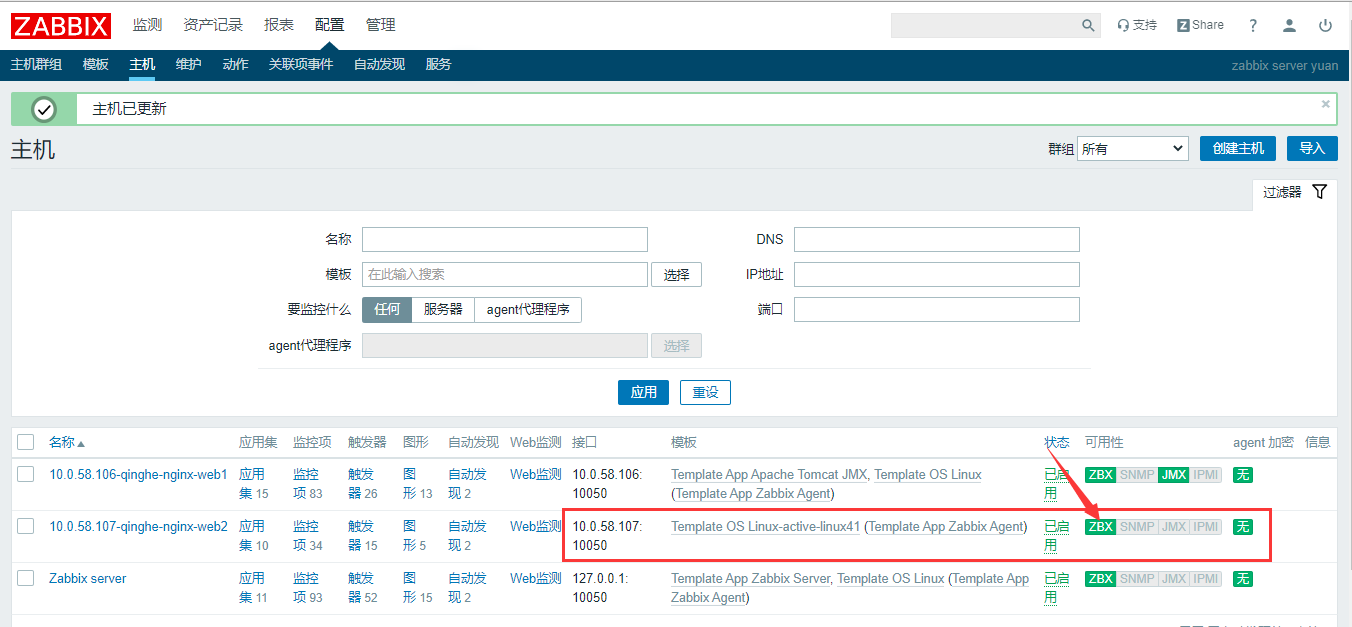Click the 导入 button
Viewport: 1352px width, 627px height.
point(1312,148)
